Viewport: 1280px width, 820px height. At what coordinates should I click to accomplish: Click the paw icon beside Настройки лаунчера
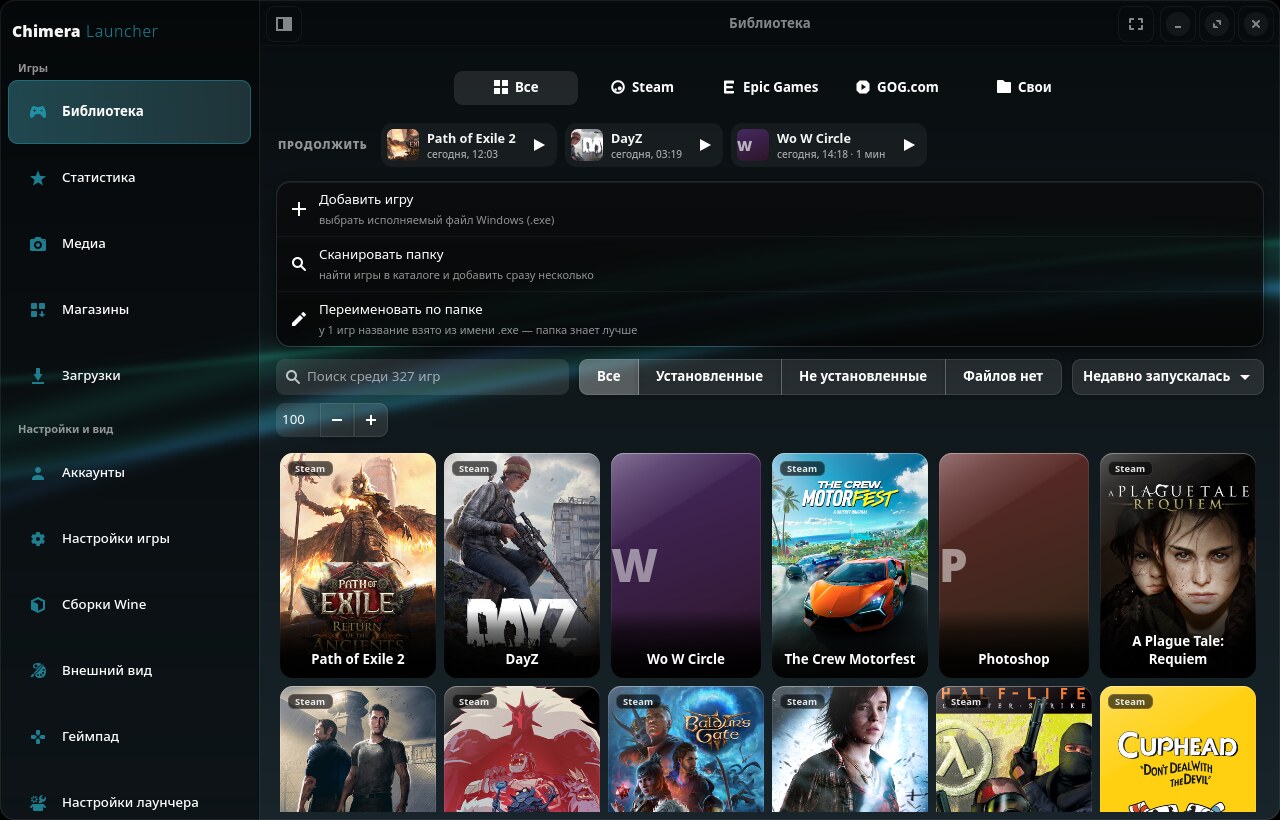pos(38,803)
